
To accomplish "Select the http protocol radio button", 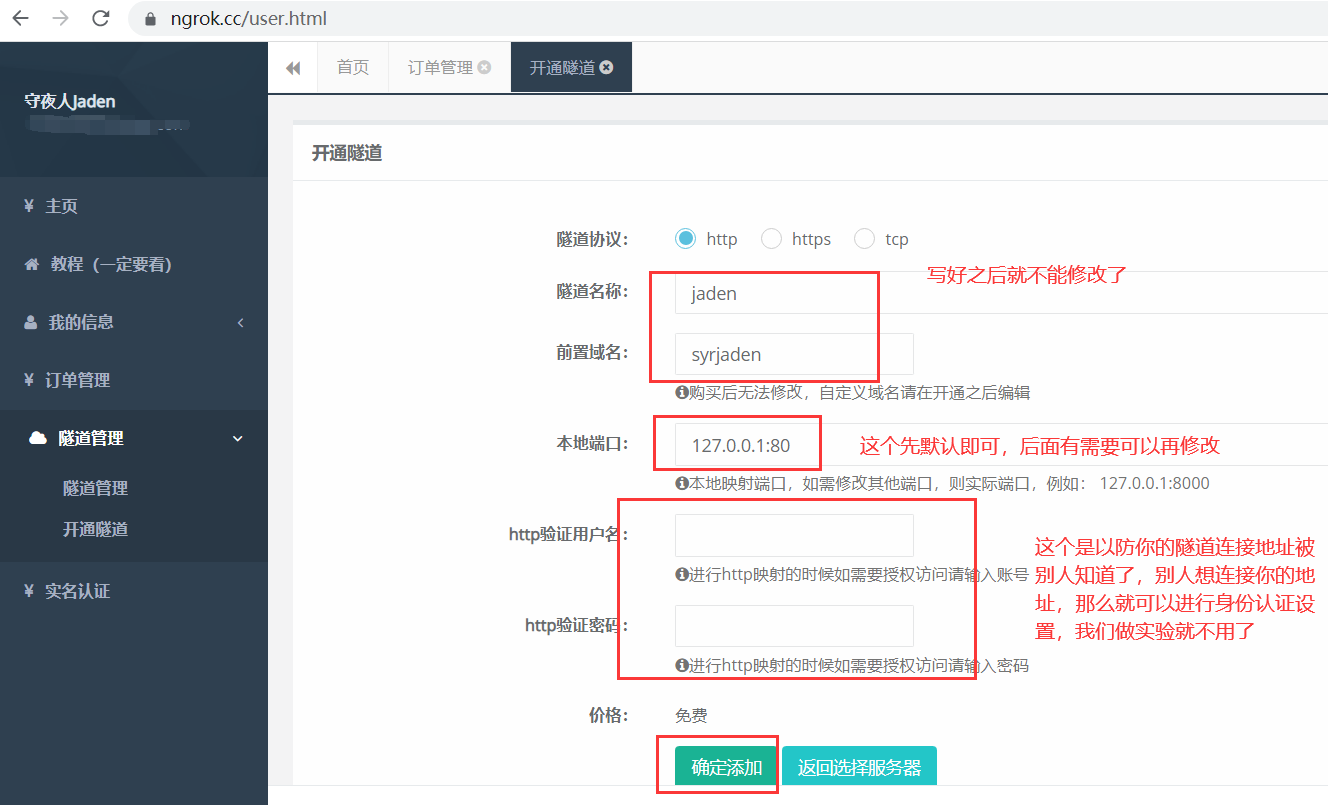I will 685,239.
